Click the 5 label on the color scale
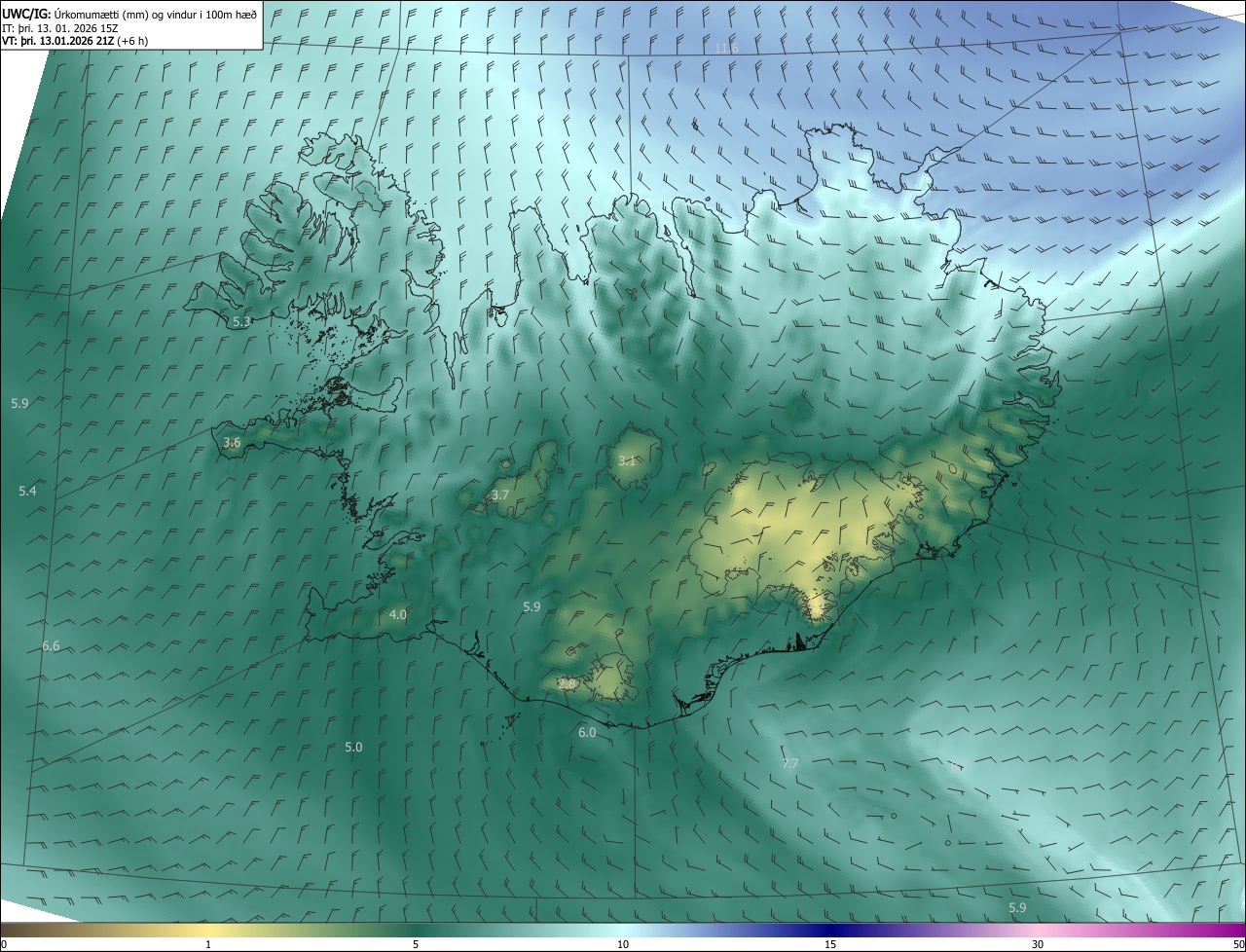 point(416,944)
